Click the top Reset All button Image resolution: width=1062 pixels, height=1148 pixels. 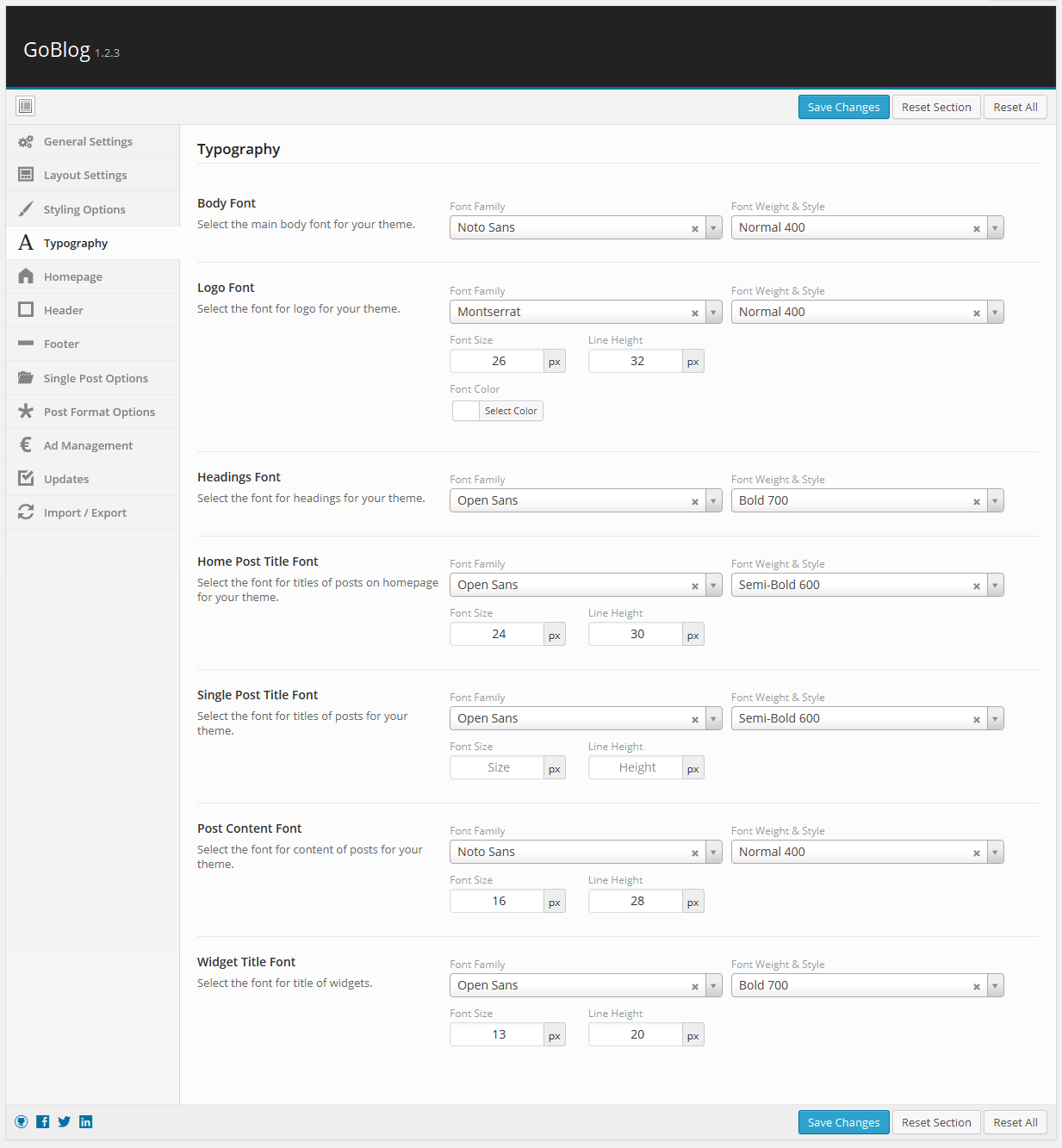pyautogui.click(x=1015, y=107)
